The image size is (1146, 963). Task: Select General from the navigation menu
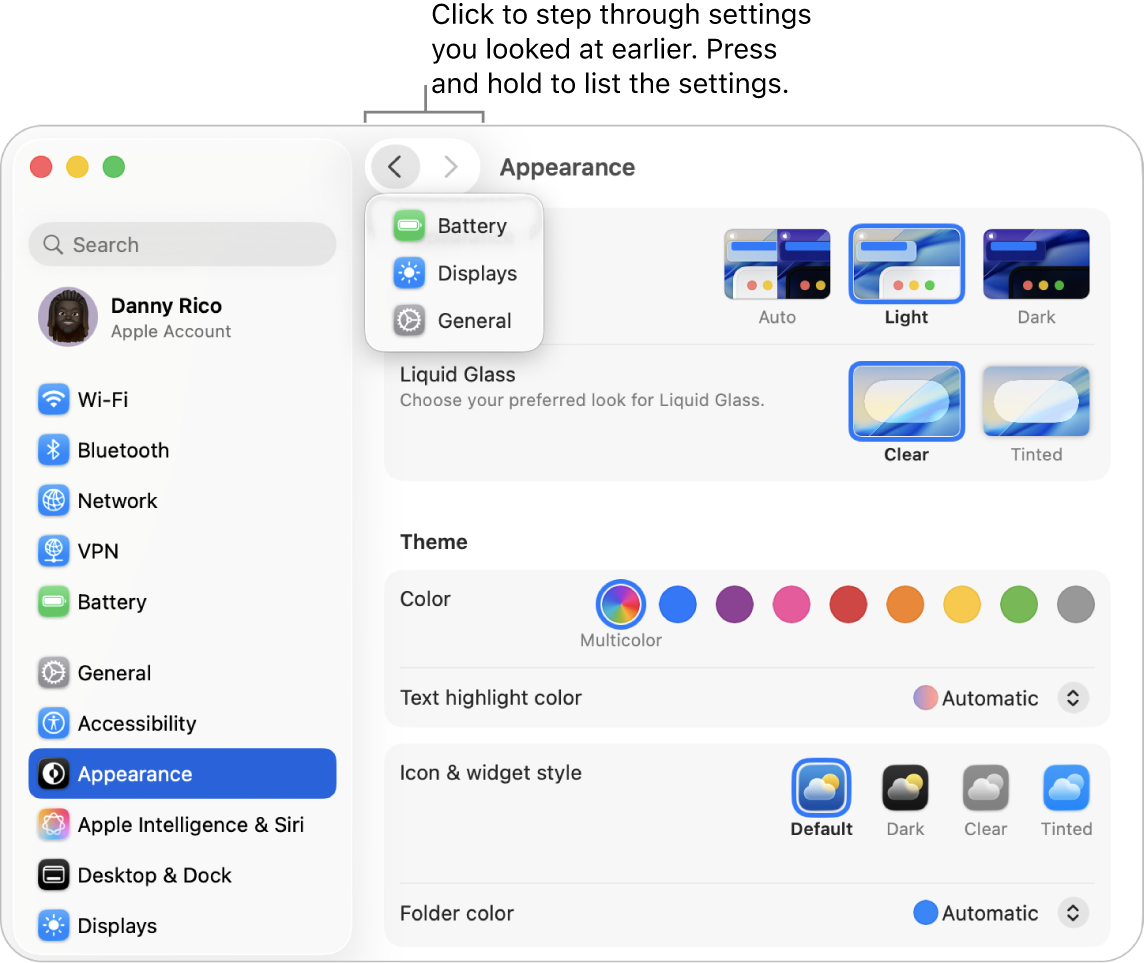473,320
